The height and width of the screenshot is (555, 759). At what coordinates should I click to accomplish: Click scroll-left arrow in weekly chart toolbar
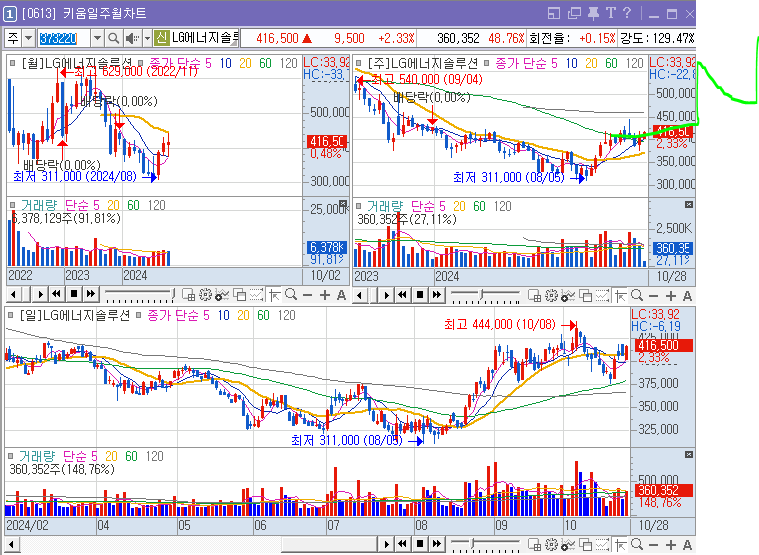point(360,295)
